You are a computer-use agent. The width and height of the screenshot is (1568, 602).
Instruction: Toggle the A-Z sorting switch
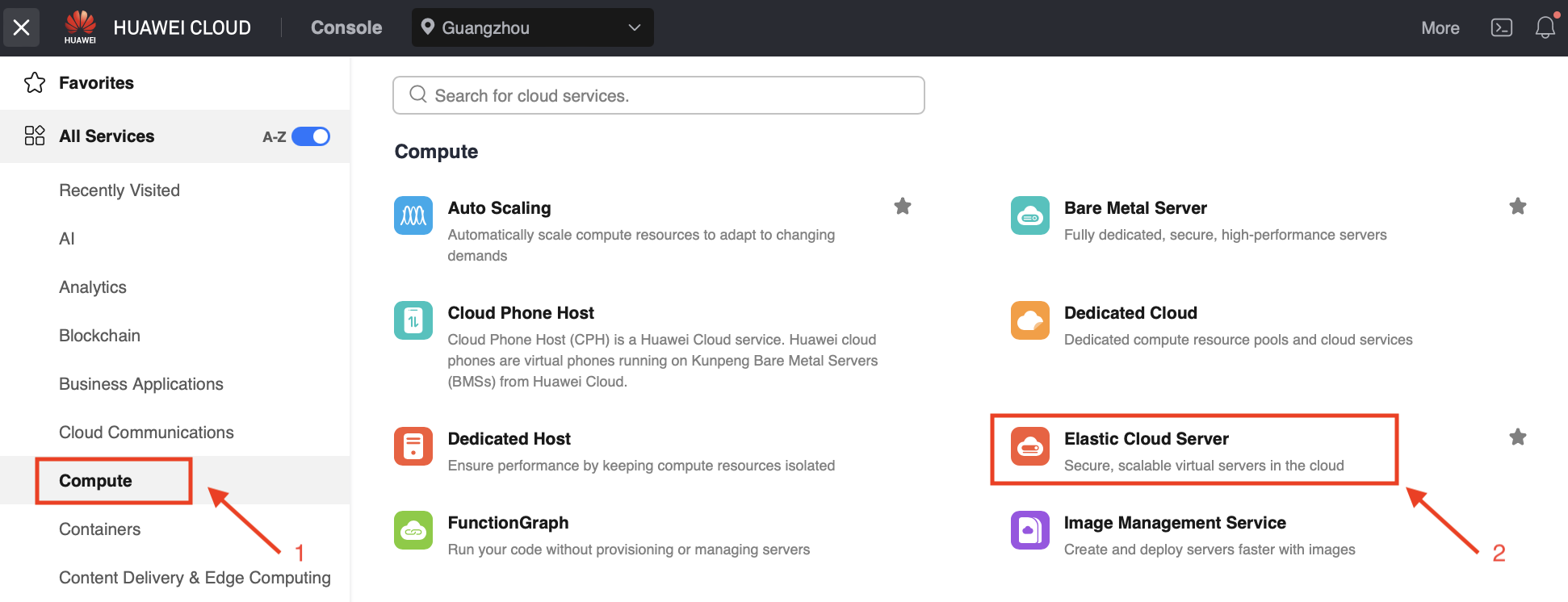coord(311,136)
